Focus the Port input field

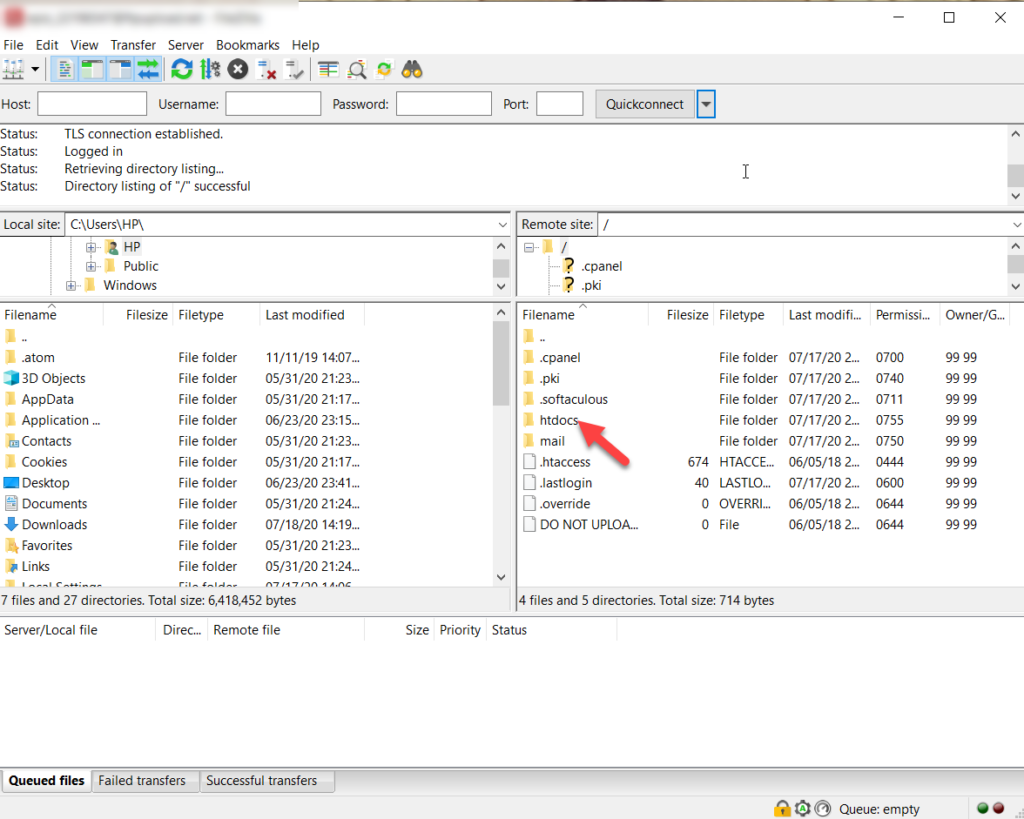[560, 104]
